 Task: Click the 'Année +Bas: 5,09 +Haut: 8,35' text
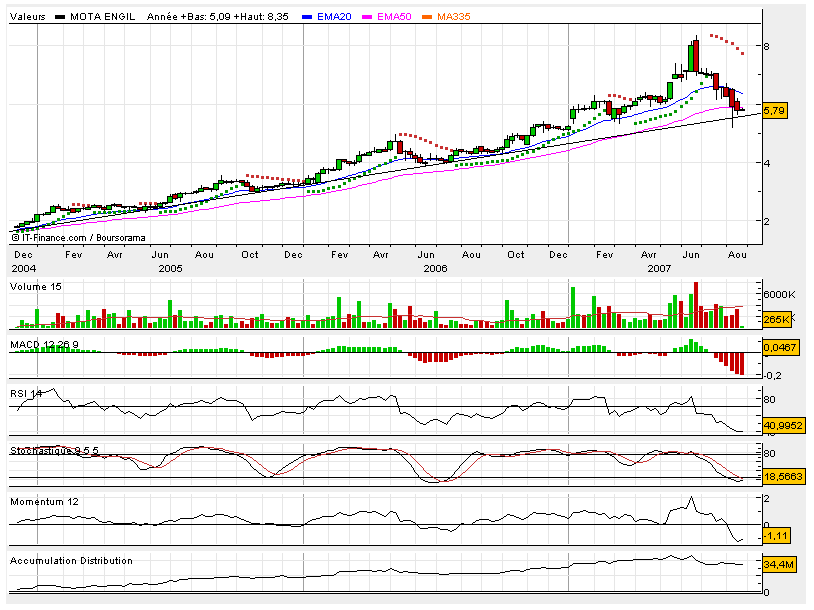[x=218, y=17]
